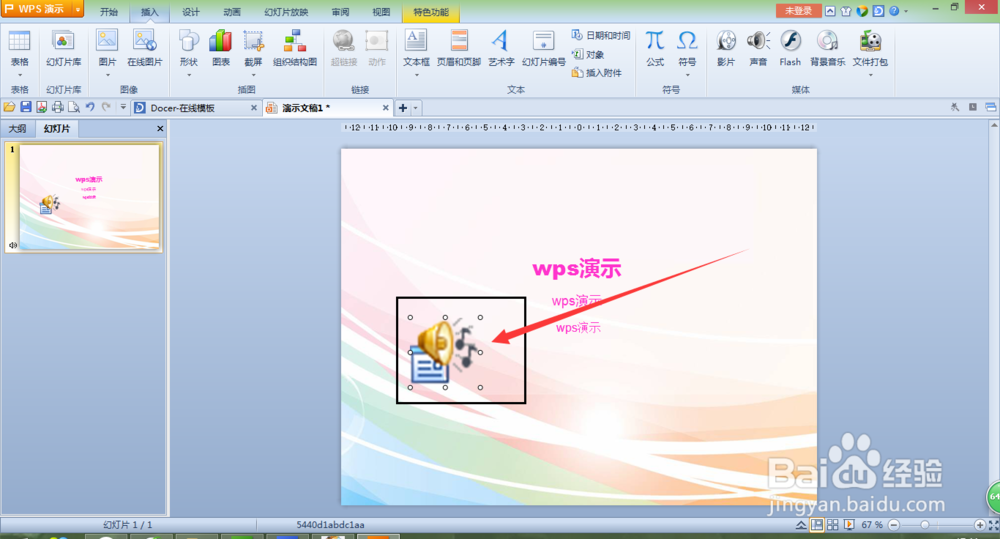
Task: Expand the 文件打包 dropdown arrow
Action: (x=870, y=75)
